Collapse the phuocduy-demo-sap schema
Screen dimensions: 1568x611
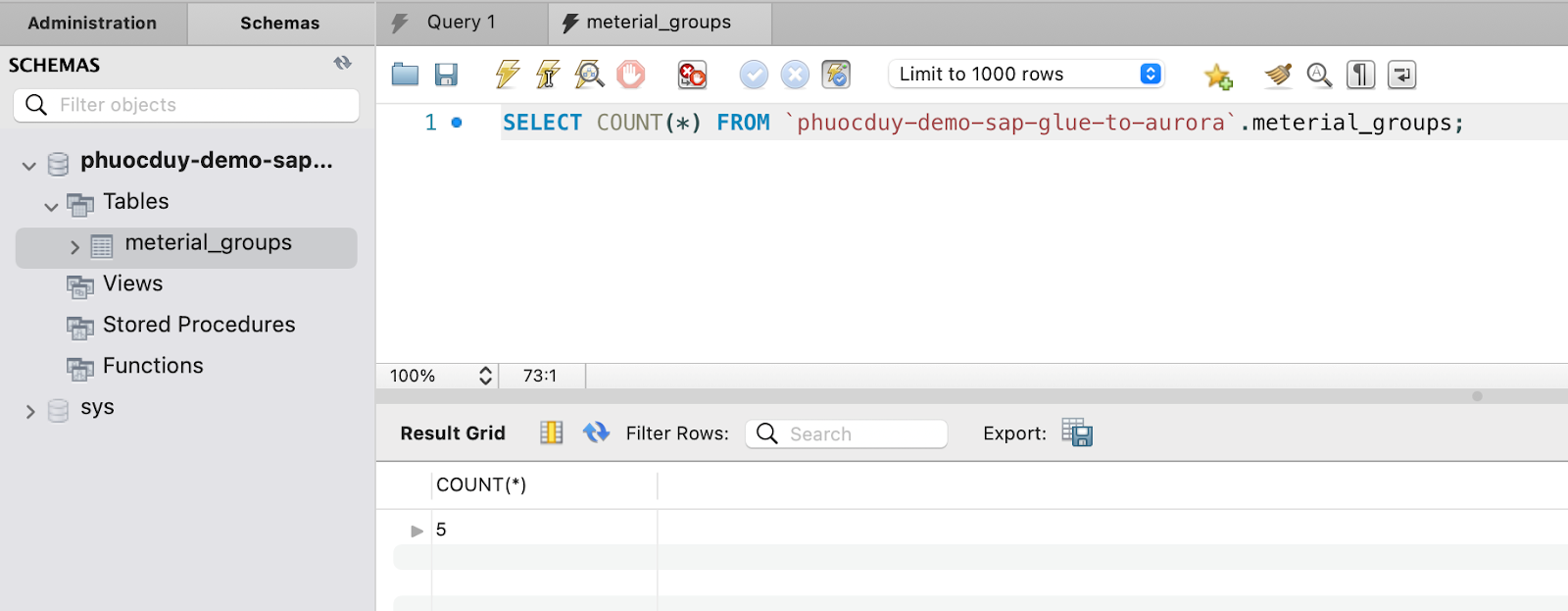coord(29,166)
